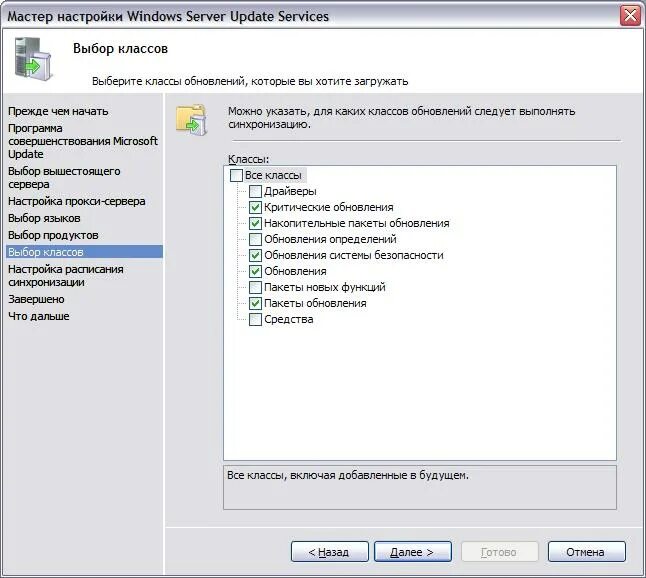The height and width of the screenshot is (578, 646).
Task: Click the description box about all classes
Action: [x=420, y=487]
